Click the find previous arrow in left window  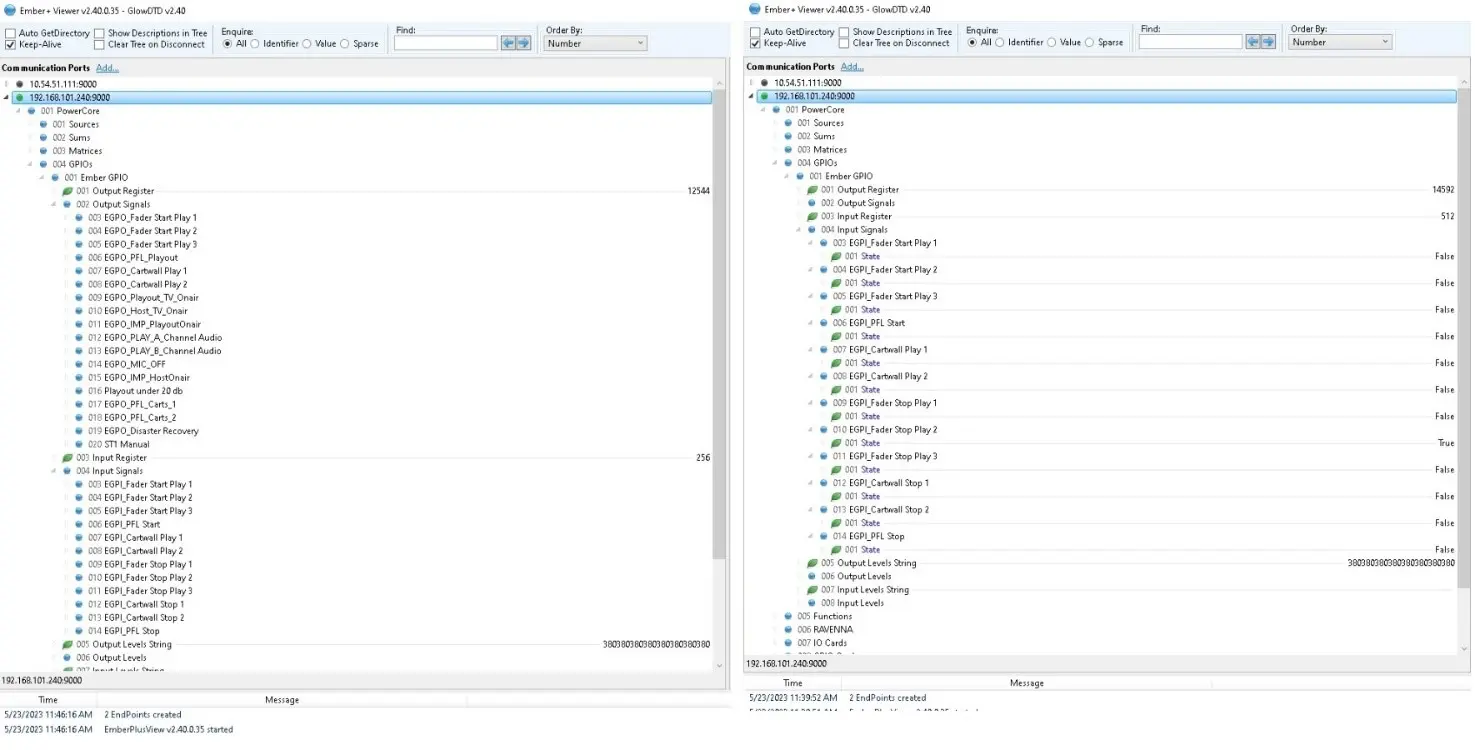508,43
